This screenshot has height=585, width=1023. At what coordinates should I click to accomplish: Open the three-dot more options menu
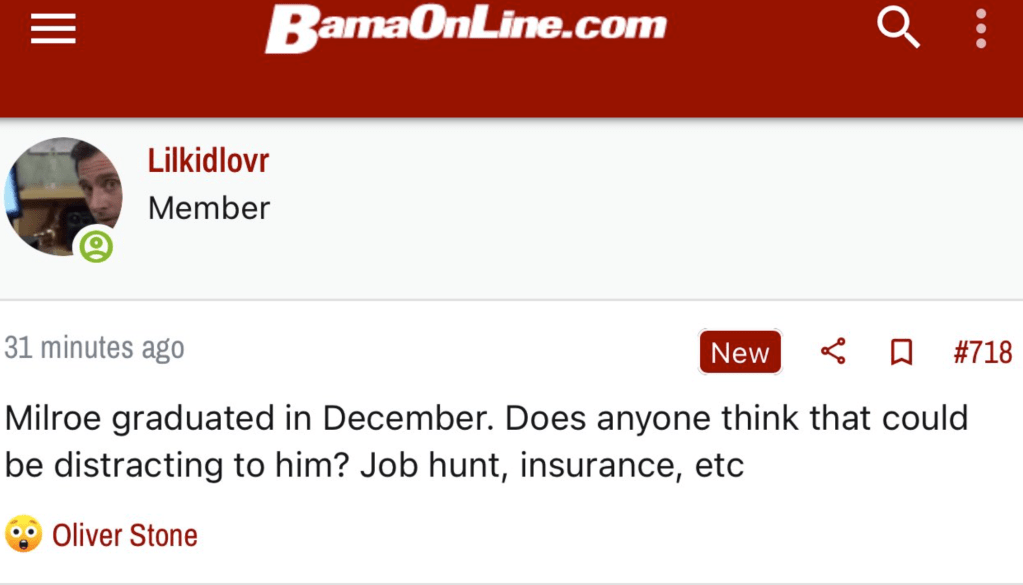pos(980,29)
